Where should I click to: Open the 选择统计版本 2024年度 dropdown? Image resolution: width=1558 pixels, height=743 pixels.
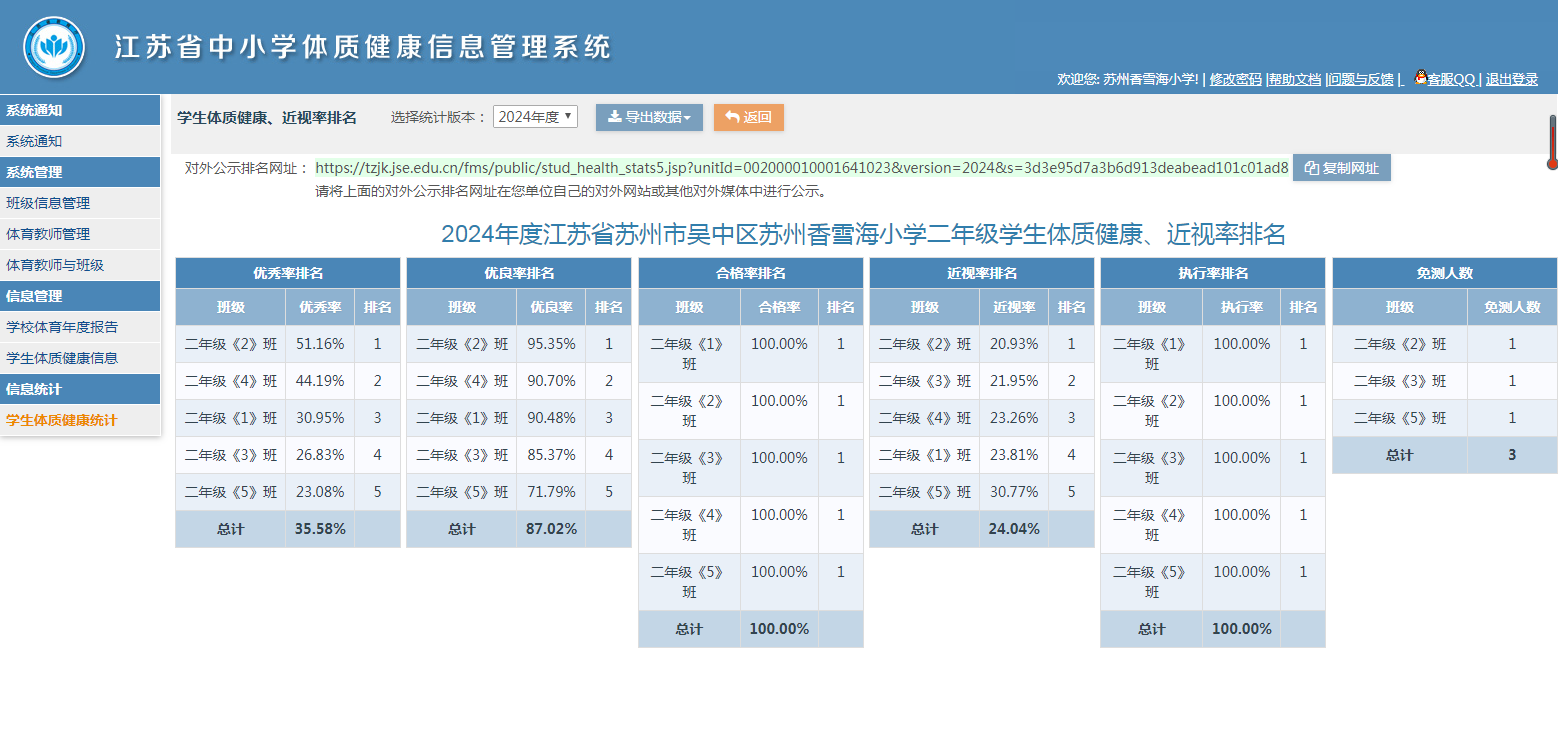click(535, 117)
